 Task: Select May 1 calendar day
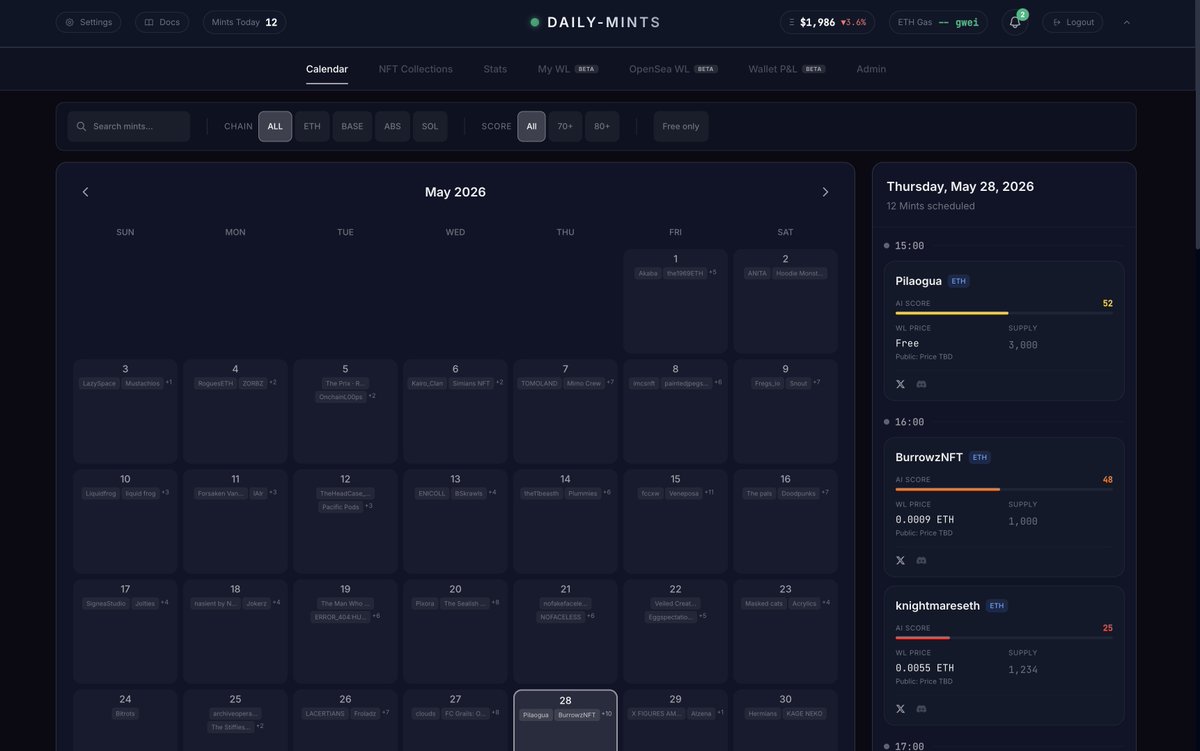click(x=675, y=301)
